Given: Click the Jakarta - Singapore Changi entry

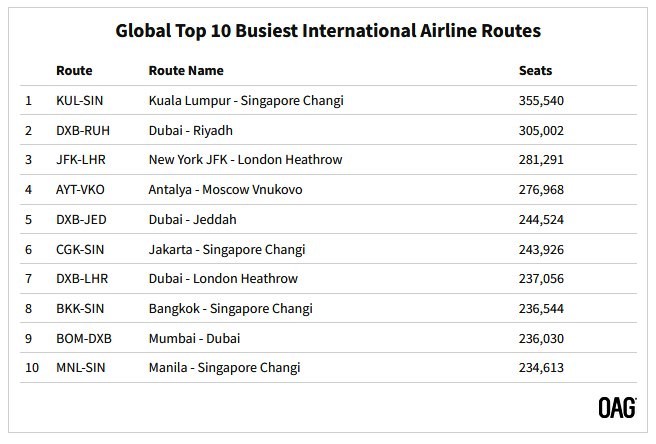Looking at the screenshot, I should coord(227,250).
